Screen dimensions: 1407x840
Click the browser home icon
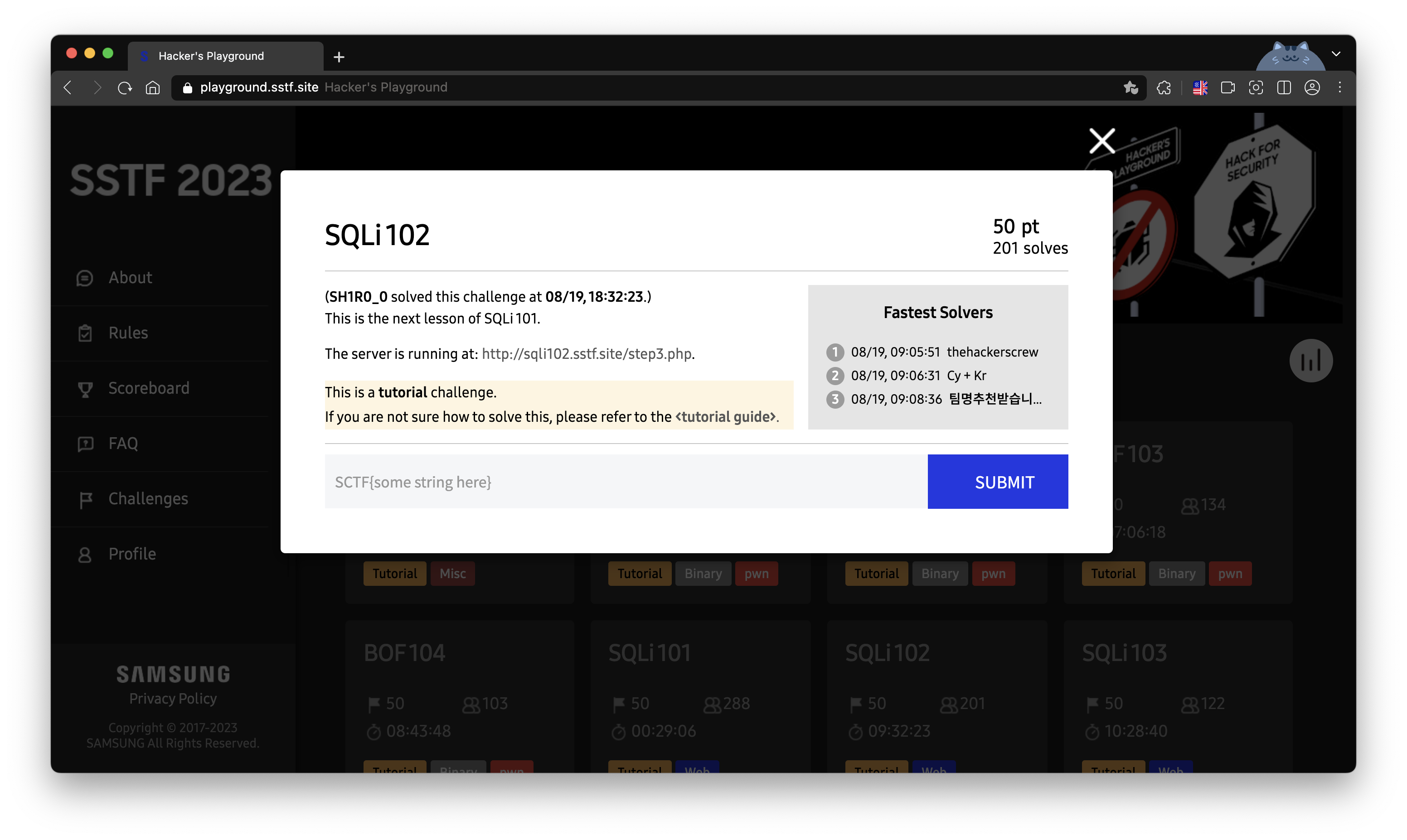point(153,88)
